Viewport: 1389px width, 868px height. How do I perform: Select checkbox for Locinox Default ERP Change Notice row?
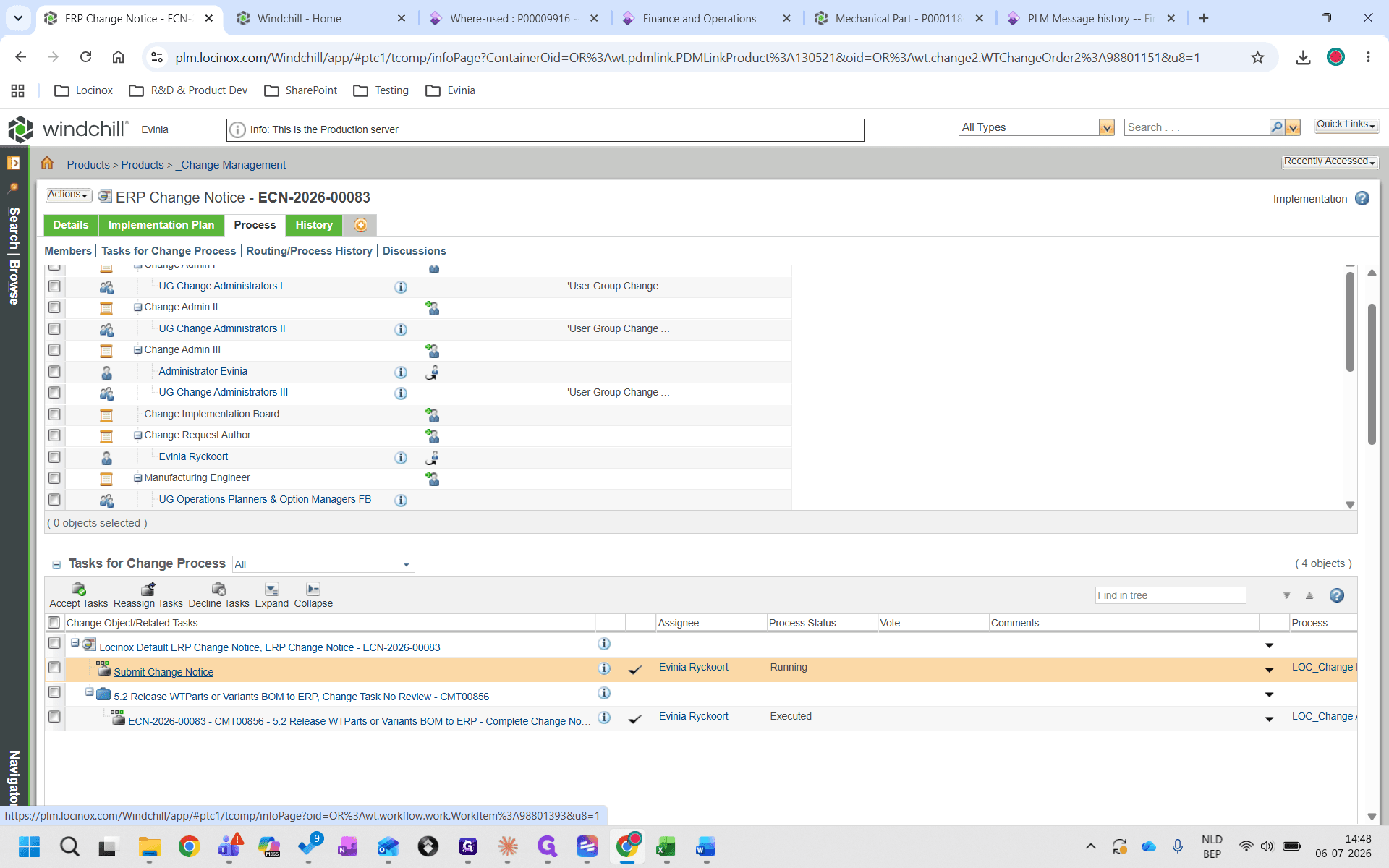pyautogui.click(x=54, y=643)
